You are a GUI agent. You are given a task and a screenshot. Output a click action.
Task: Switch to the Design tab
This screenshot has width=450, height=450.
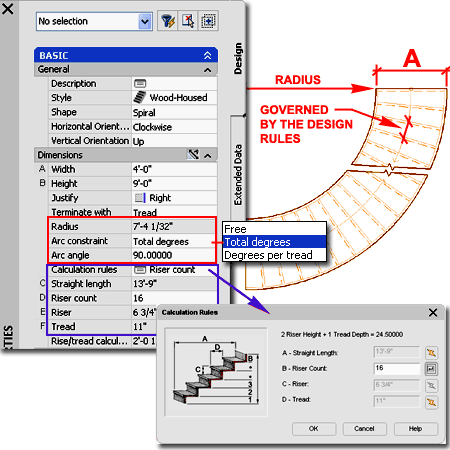(238, 58)
